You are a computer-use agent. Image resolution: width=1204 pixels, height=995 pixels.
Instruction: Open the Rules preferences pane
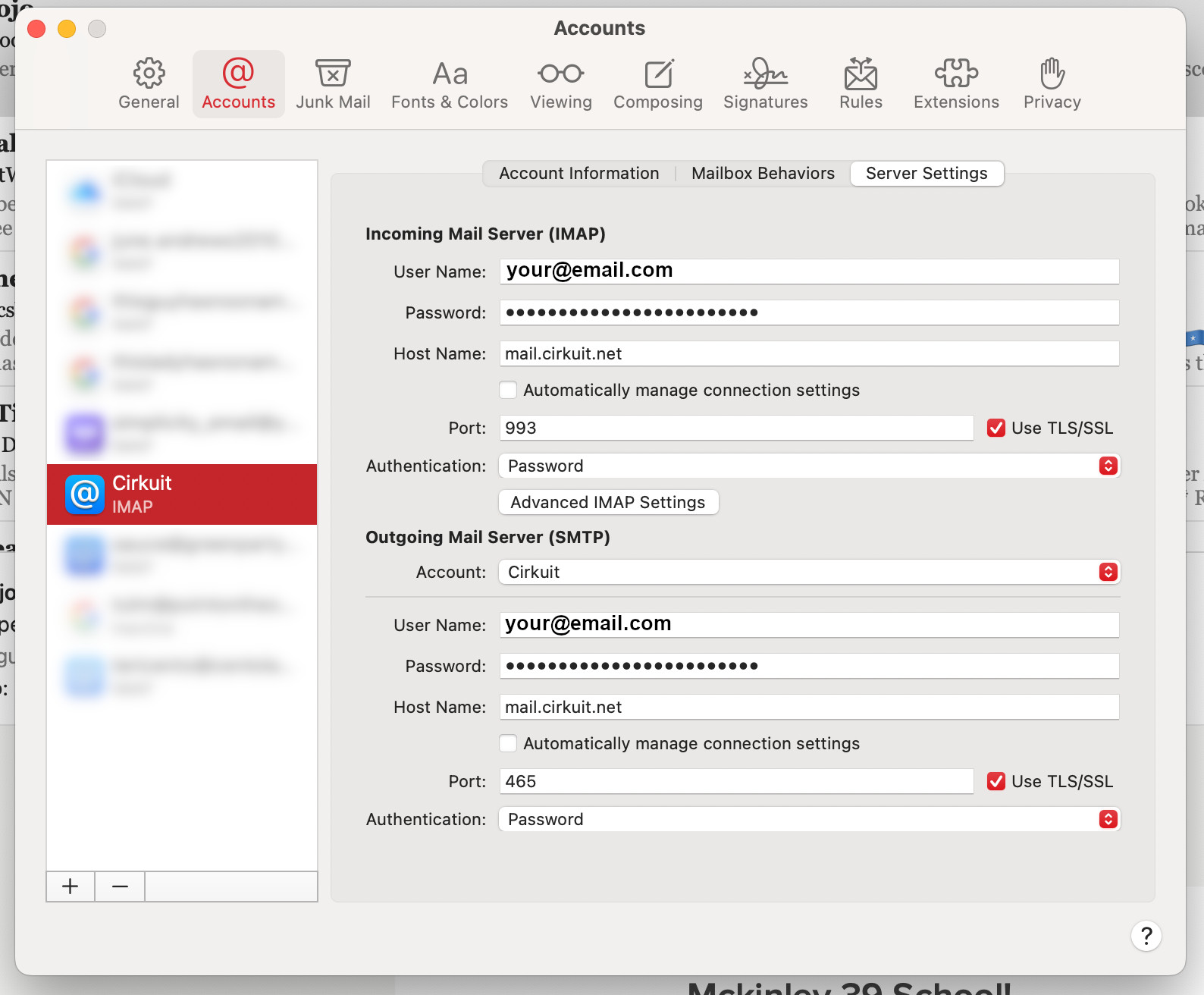click(861, 83)
